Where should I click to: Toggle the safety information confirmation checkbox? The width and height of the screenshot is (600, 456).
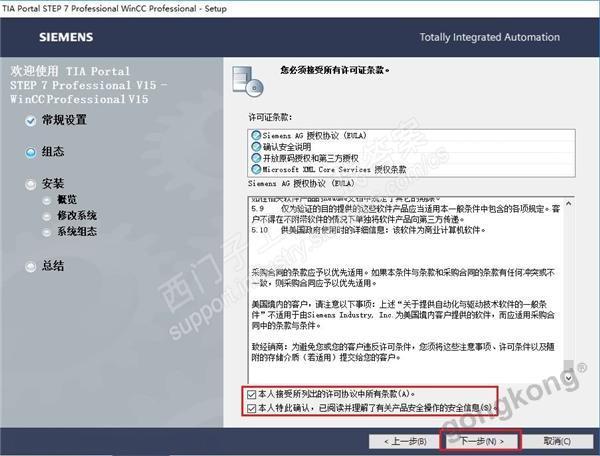coord(251,408)
